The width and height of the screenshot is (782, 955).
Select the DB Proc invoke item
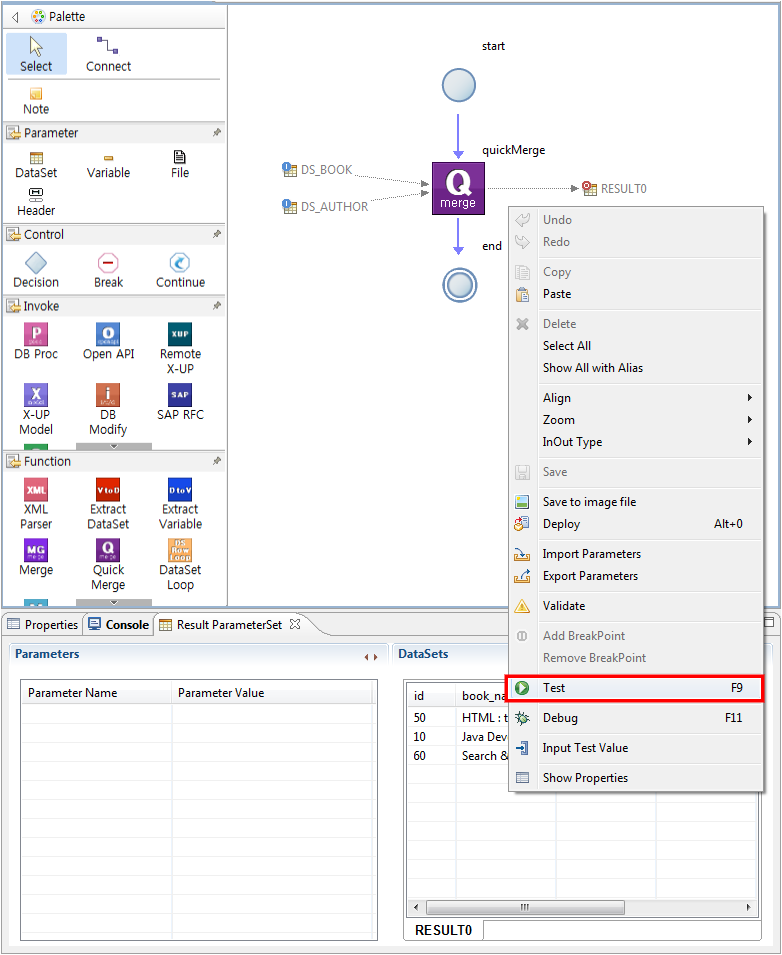point(36,342)
